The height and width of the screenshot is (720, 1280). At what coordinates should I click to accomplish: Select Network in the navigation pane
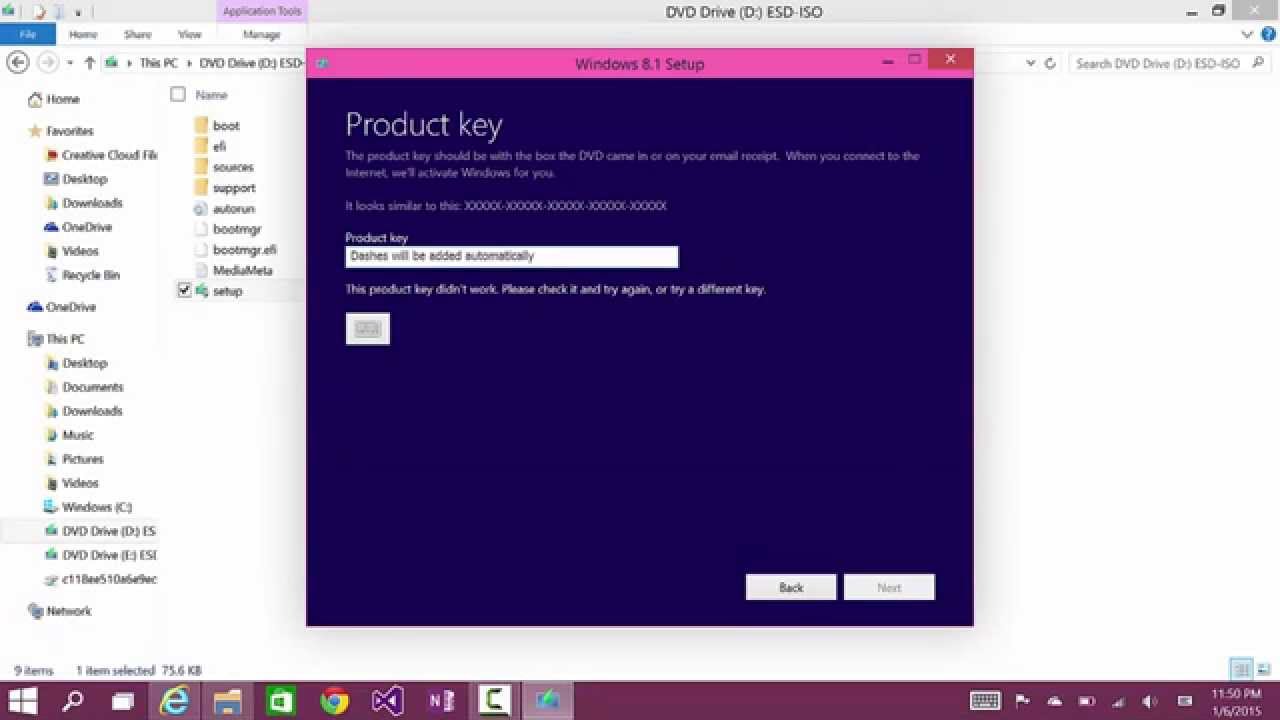coord(68,611)
